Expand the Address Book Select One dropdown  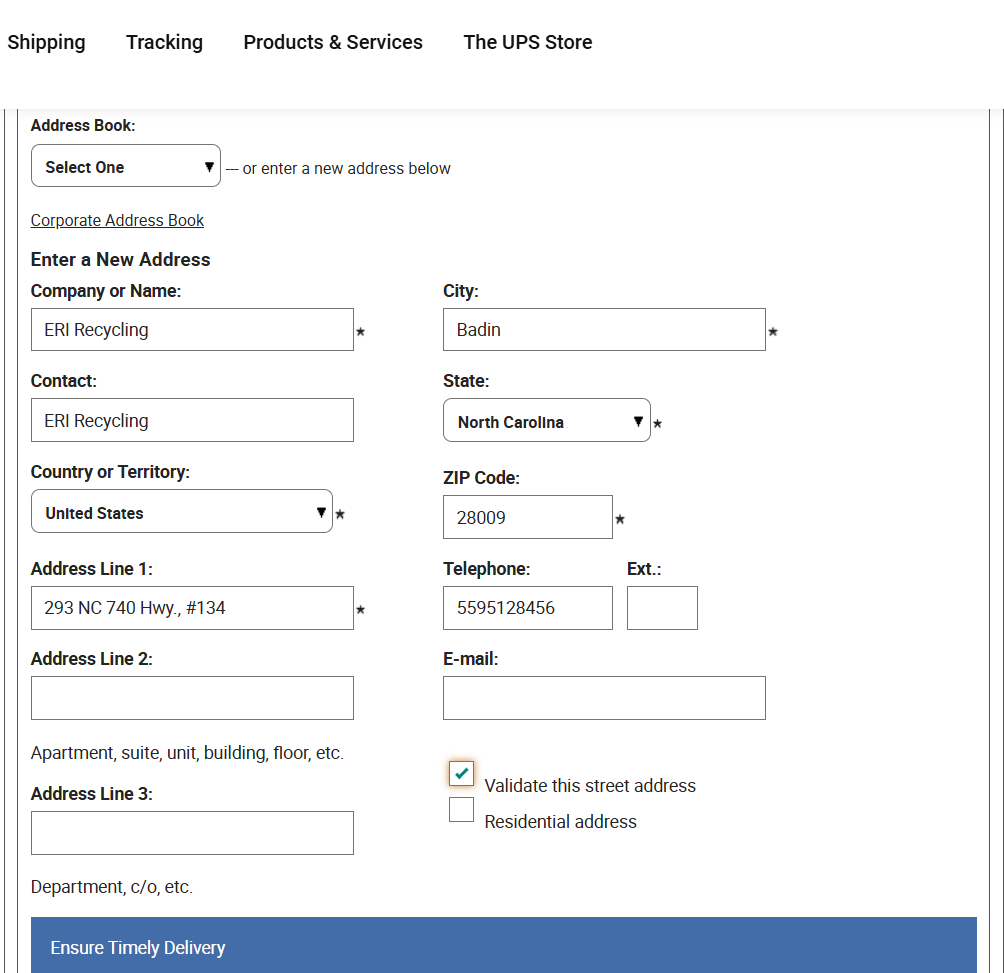126,166
